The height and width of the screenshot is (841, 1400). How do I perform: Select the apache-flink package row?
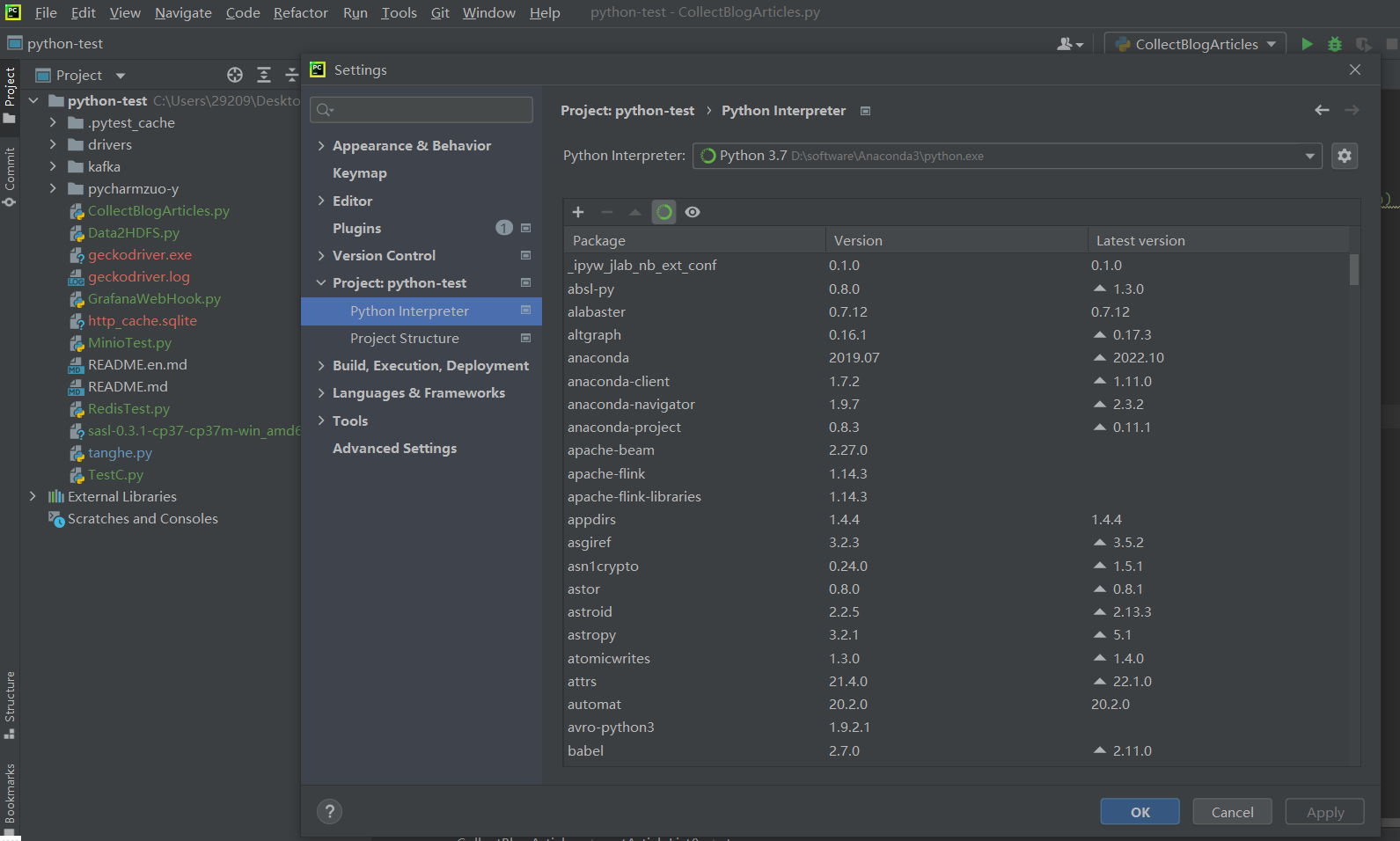(x=957, y=473)
